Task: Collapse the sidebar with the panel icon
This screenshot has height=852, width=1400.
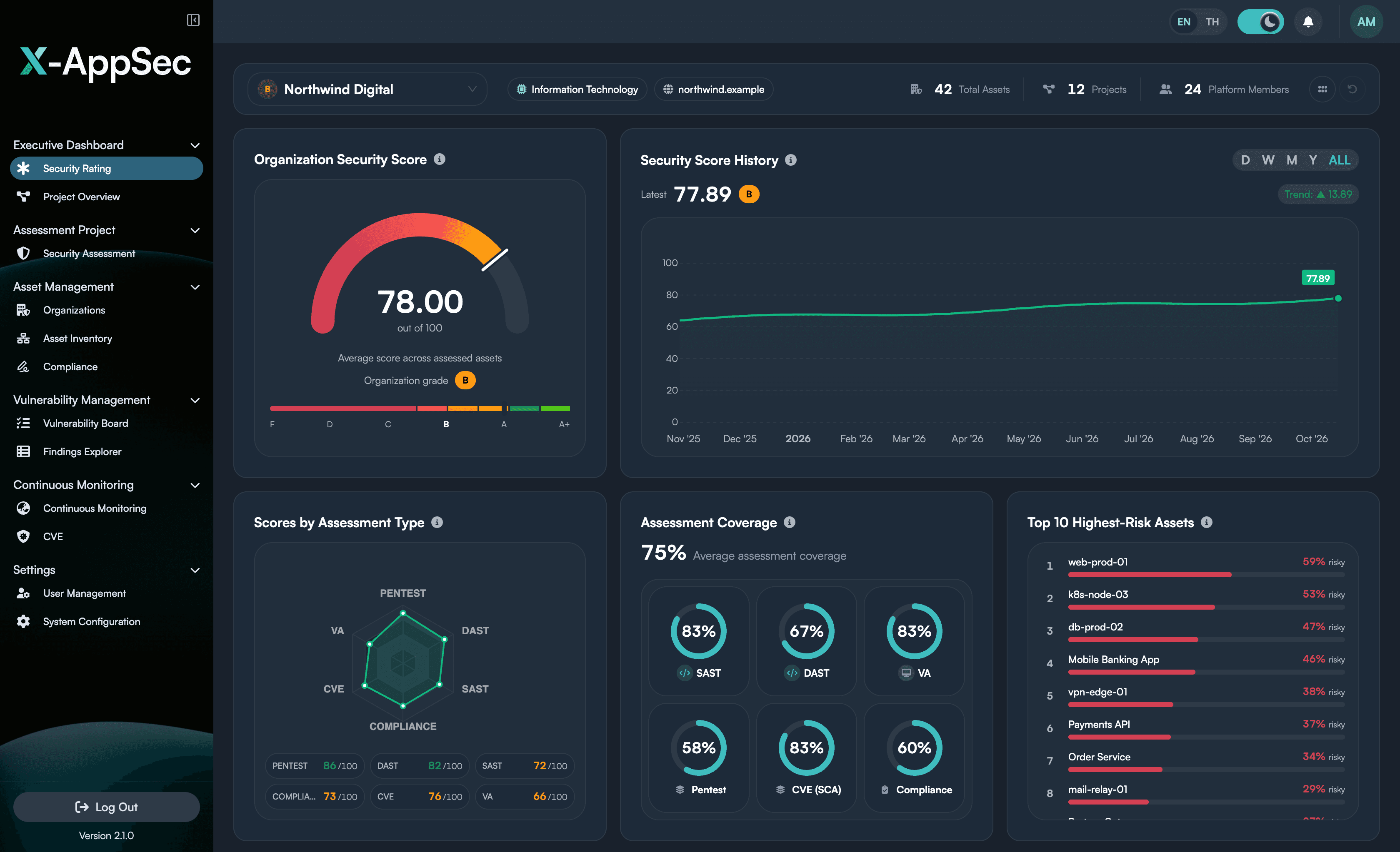Action: (x=193, y=20)
